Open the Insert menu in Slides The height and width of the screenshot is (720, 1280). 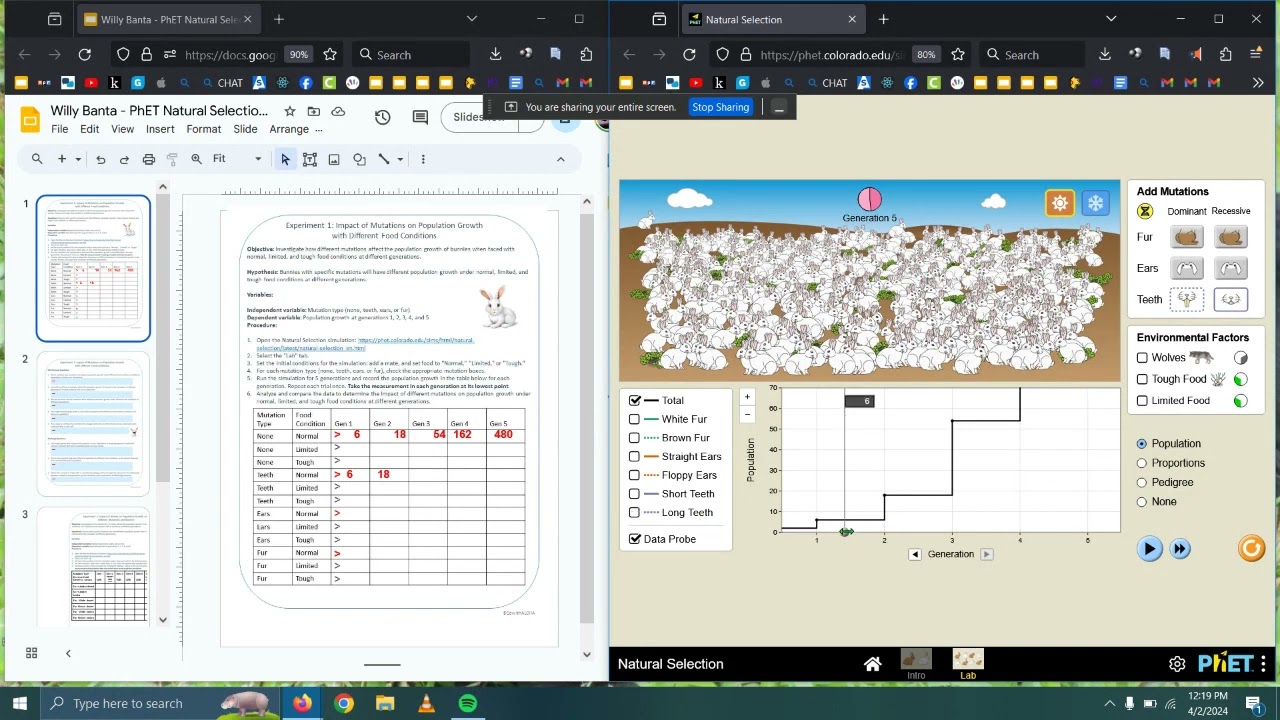pos(160,129)
